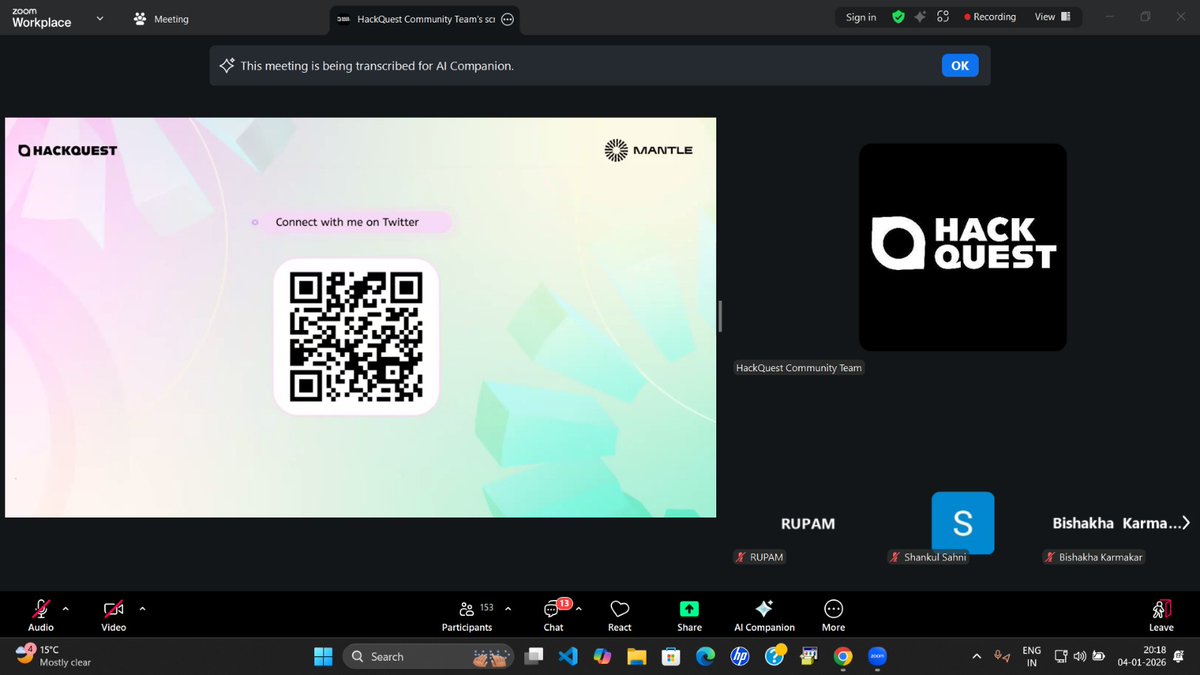Image resolution: width=1200 pixels, height=675 pixels.
Task: Select RUPAM's participant tile
Action: tap(807, 523)
